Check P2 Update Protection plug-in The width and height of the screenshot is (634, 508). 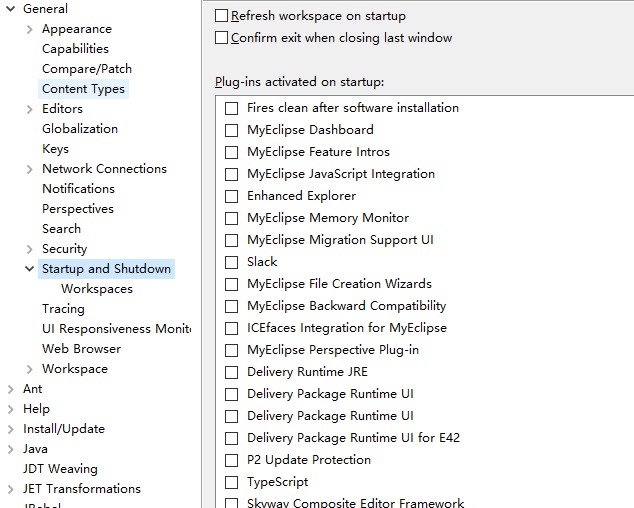pyautogui.click(x=231, y=460)
